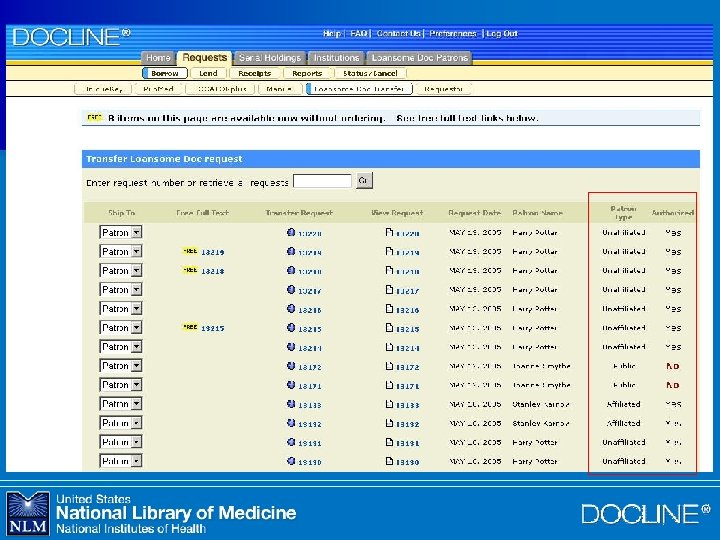Click the request number input field

tap(322, 181)
